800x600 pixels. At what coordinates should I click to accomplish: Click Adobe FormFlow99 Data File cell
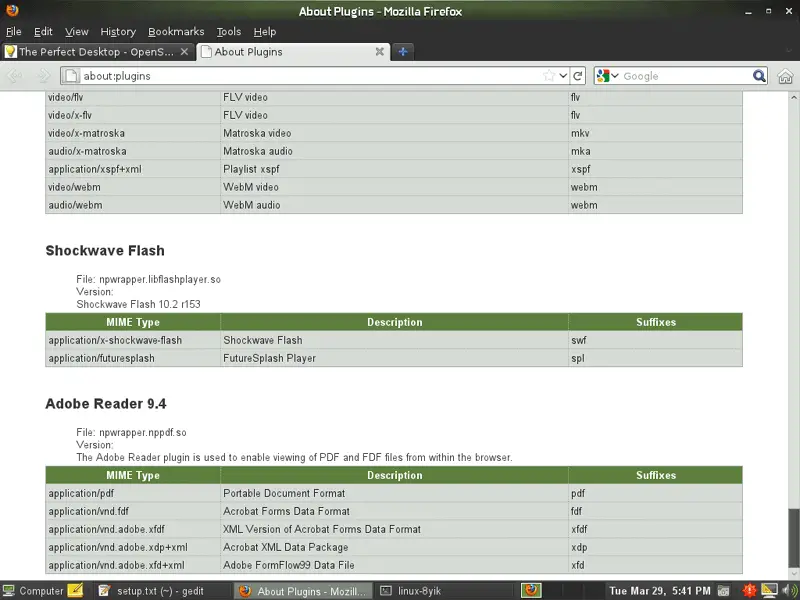(x=394, y=565)
